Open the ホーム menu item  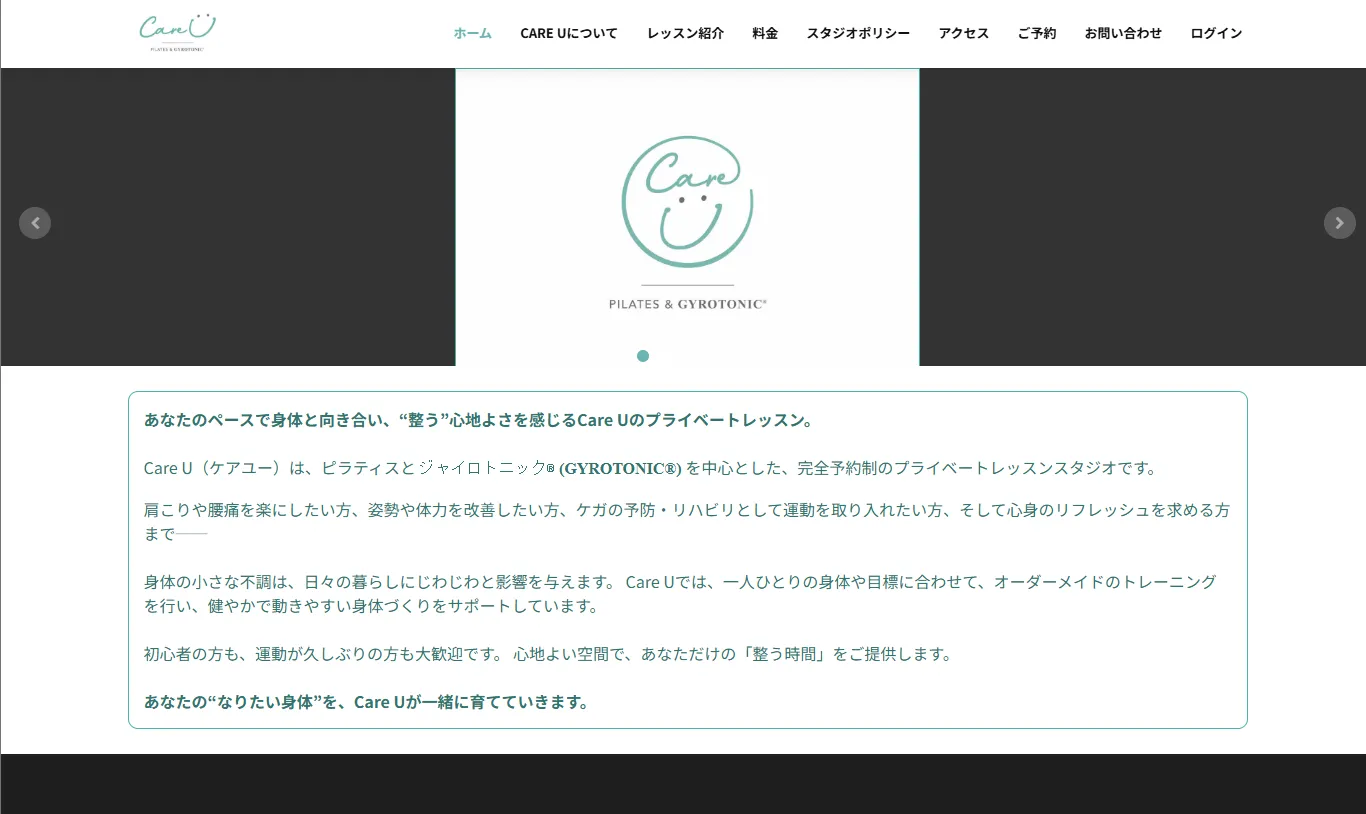pos(473,33)
